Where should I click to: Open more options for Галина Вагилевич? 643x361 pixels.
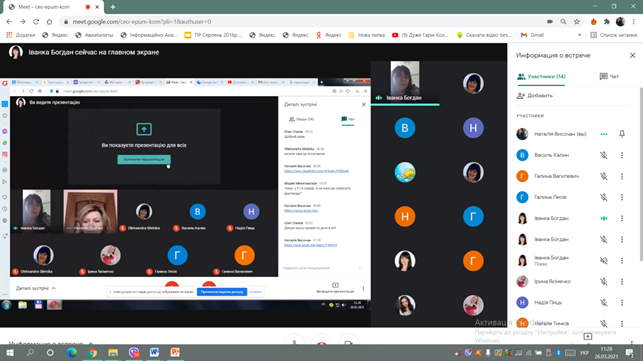(x=622, y=176)
